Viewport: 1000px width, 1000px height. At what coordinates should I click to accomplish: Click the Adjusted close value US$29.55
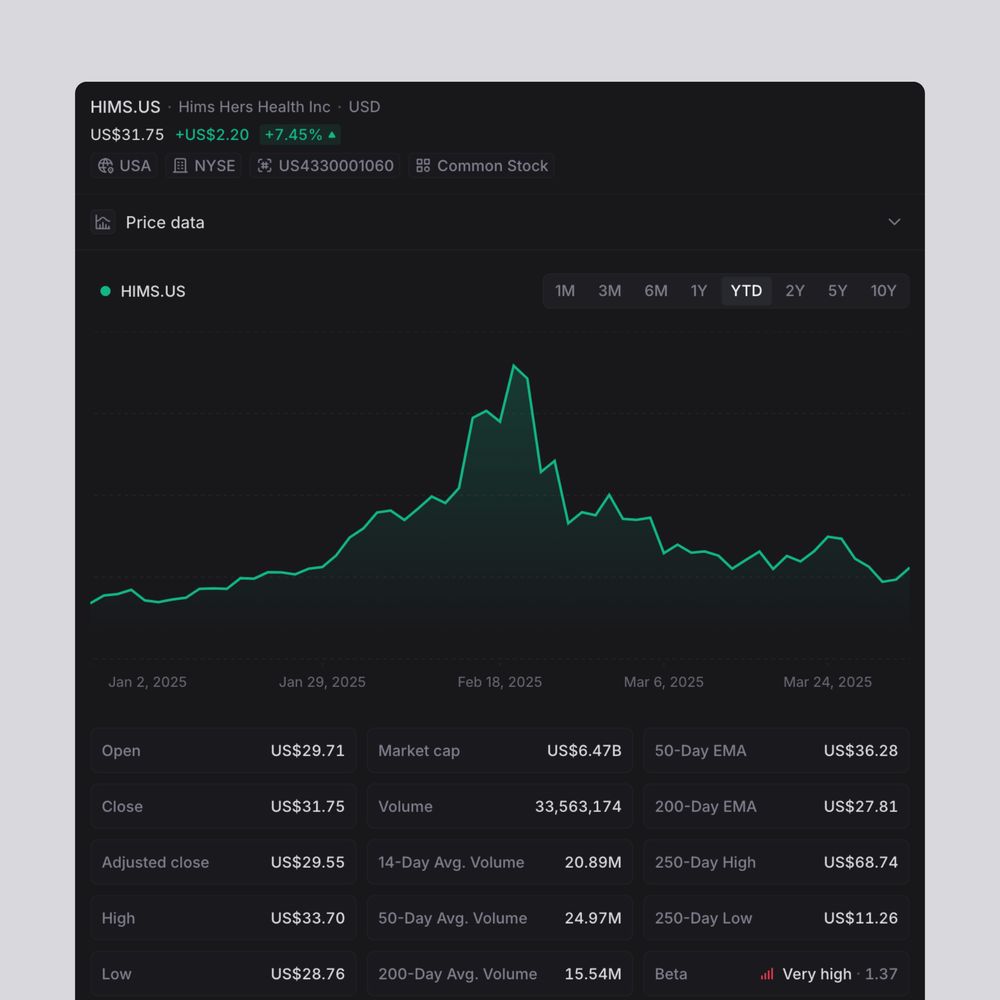coord(307,862)
